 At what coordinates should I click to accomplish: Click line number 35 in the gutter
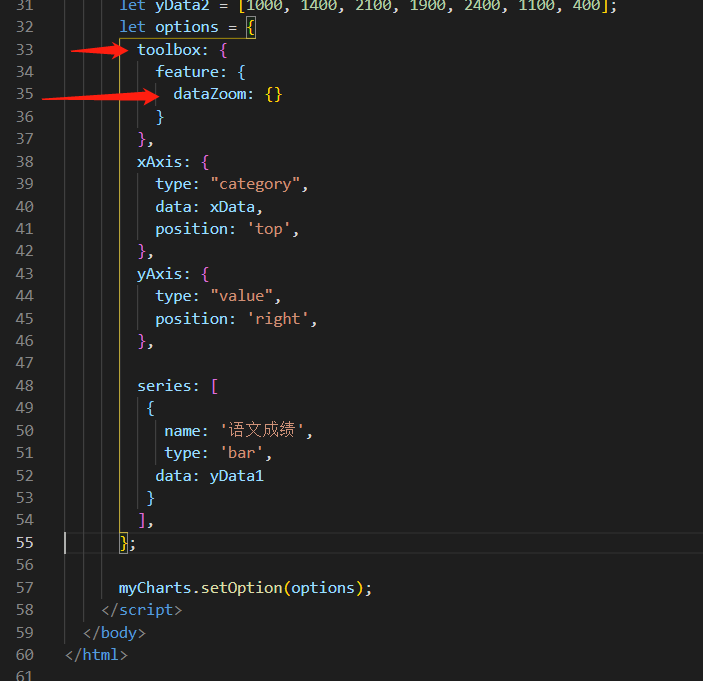tap(25, 94)
